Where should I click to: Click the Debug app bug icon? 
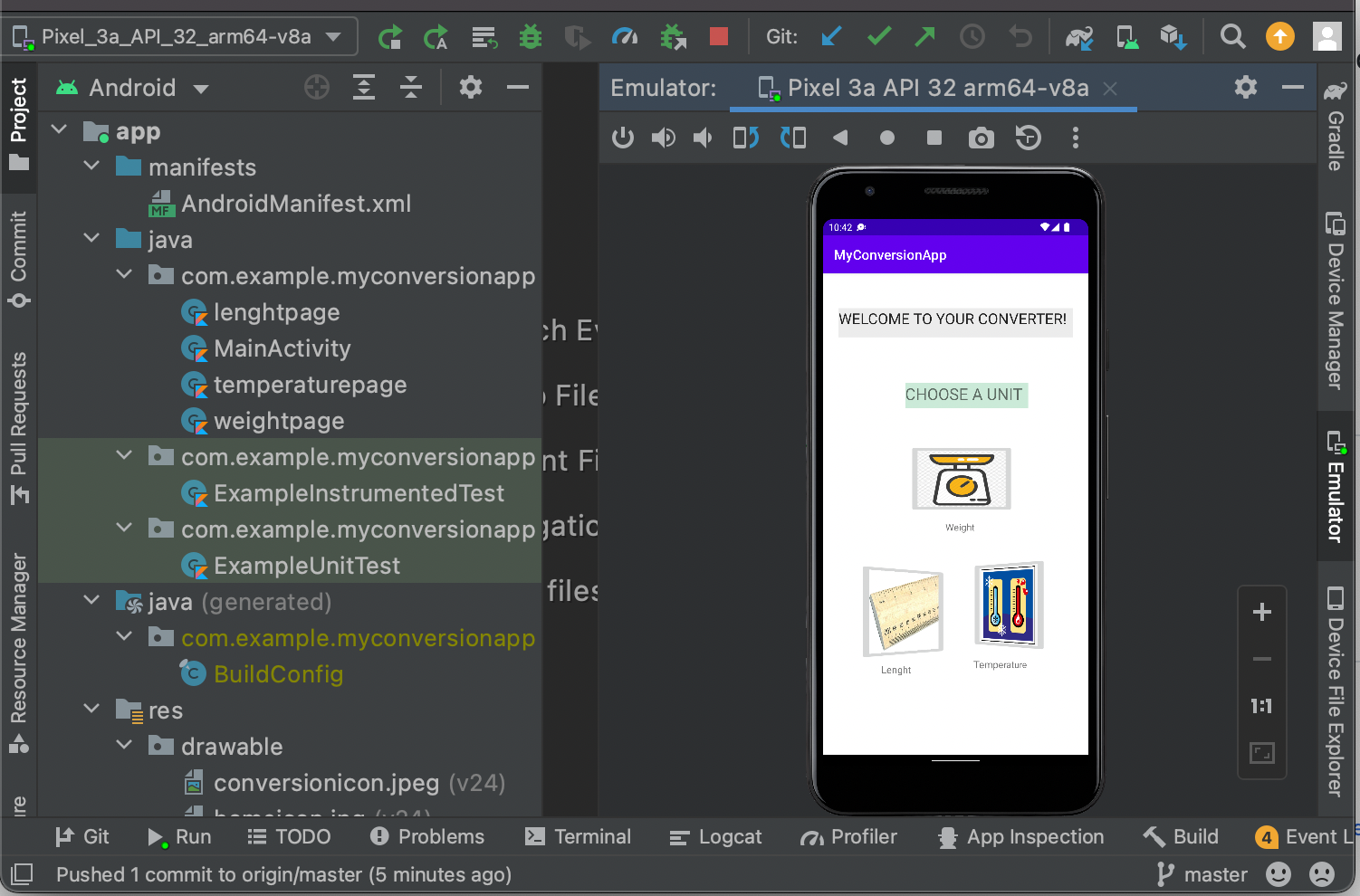(531, 37)
